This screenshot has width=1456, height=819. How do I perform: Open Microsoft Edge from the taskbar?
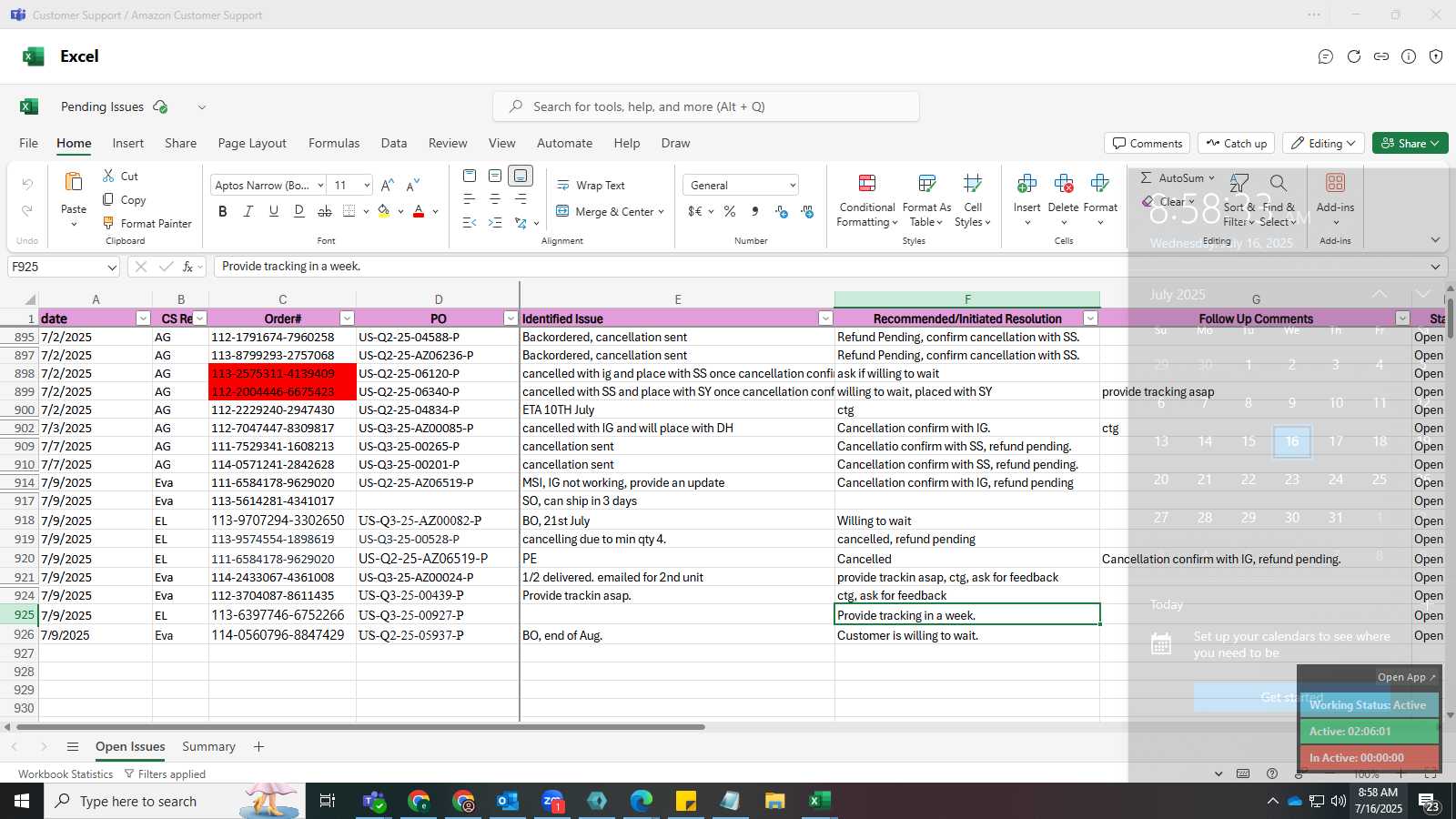tap(642, 801)
